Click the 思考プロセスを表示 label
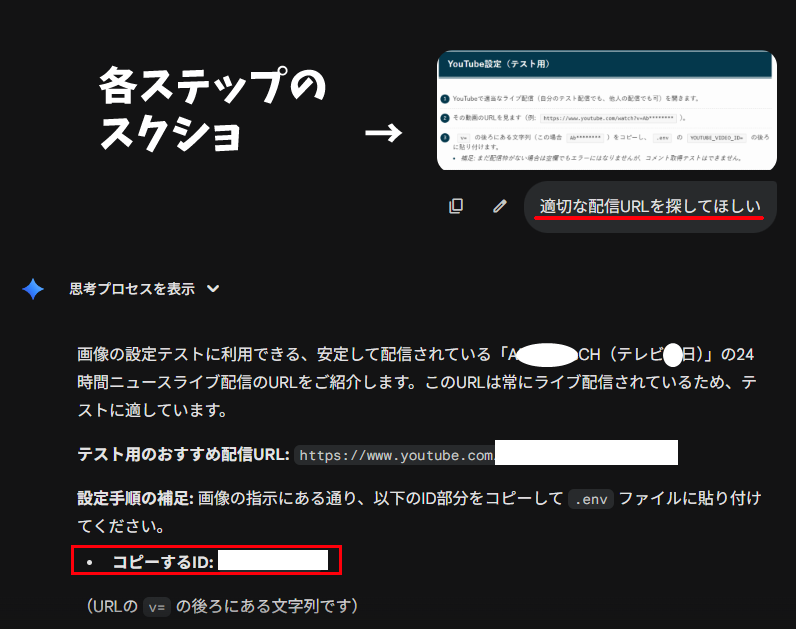The image size is (796, 629). tap(131, 289)
